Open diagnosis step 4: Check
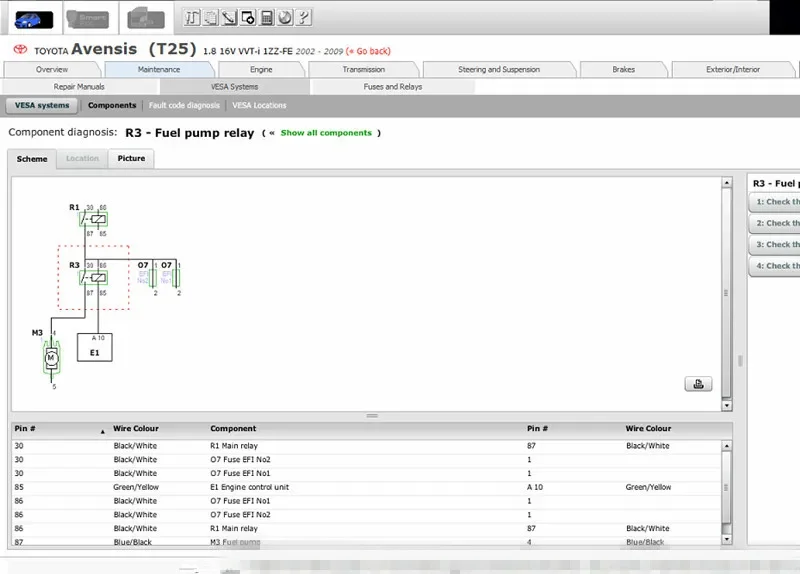This screenshot has width=800, height=574. pyautogui.click(x=774, y=266)
